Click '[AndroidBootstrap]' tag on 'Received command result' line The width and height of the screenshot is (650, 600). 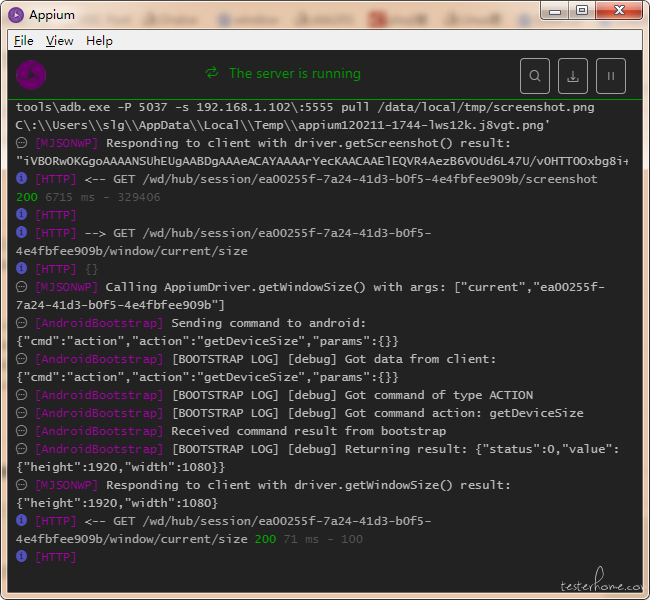(x=99, y=431)
